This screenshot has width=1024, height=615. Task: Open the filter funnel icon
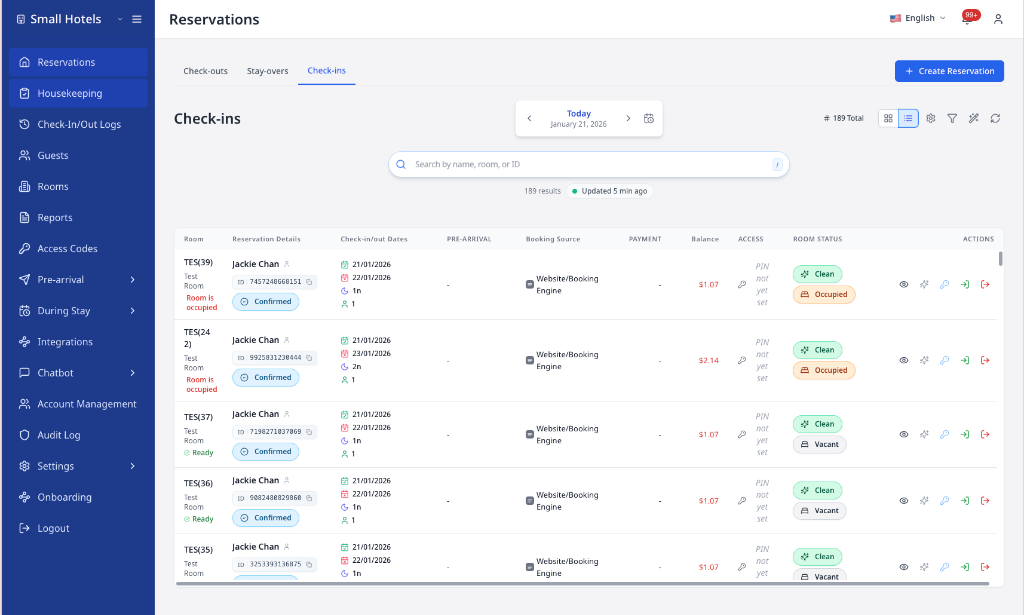coord(951,117)
